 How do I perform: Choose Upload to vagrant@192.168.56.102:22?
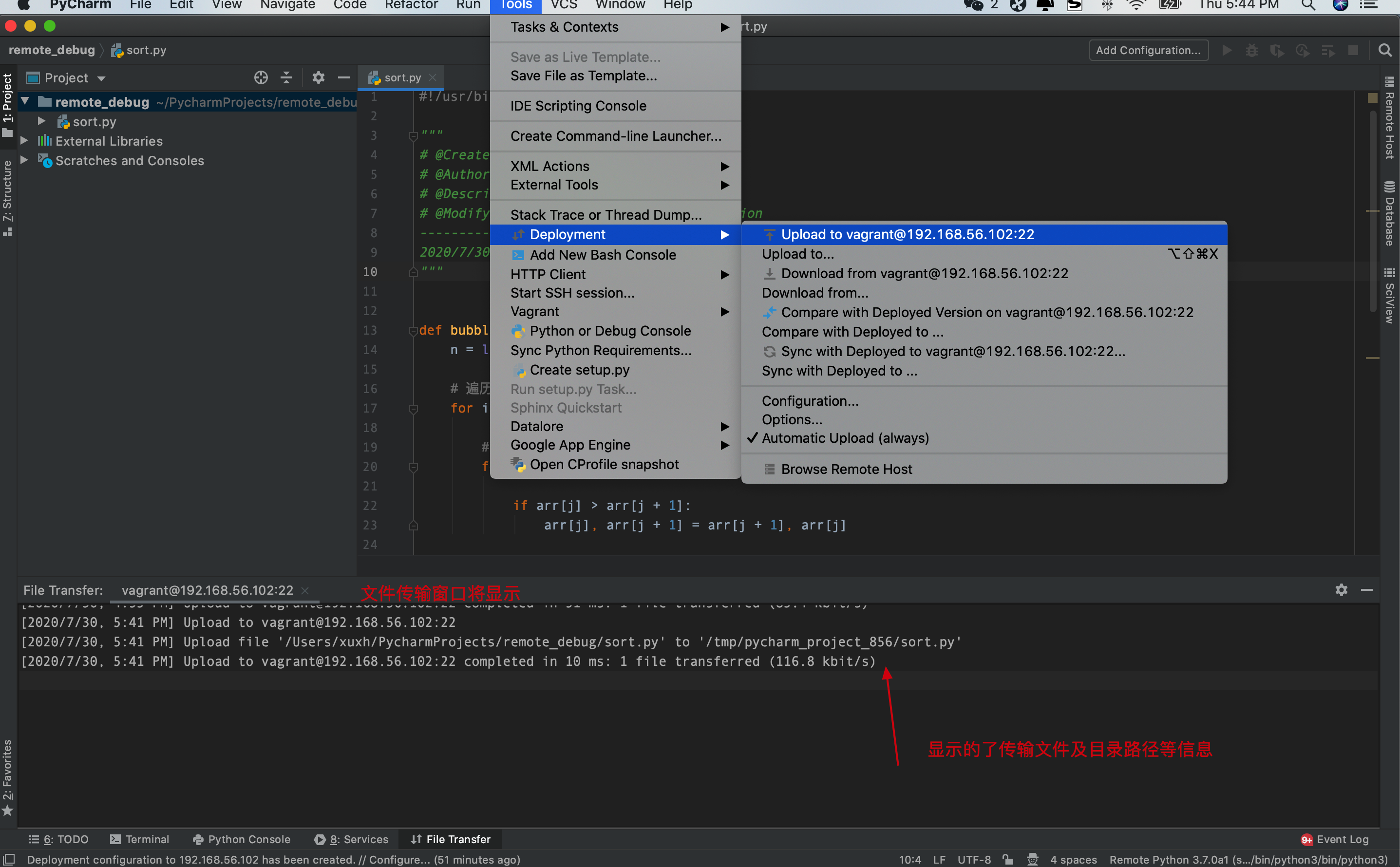click(x=984, y=234)
